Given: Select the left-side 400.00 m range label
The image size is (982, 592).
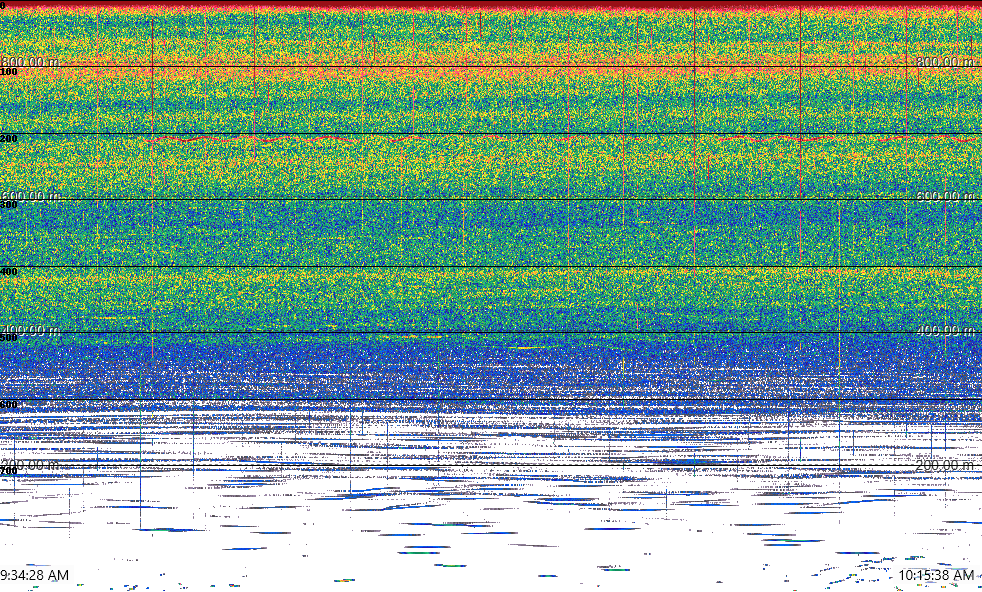Looking at the screenshot, I should pos(30,330).
